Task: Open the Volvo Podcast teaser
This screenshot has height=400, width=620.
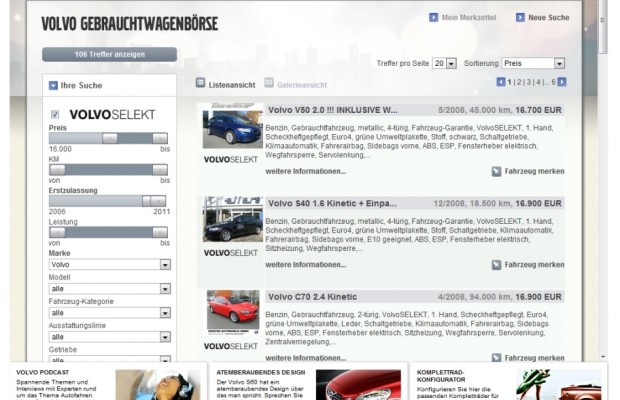Action: 108,382
